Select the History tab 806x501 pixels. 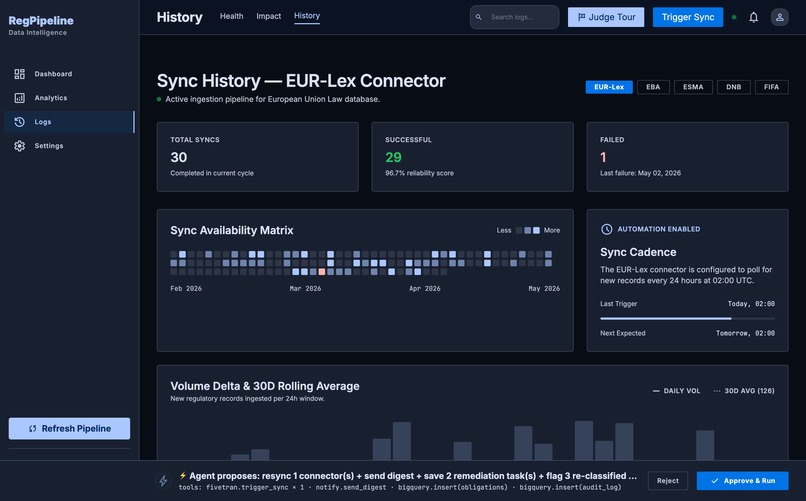point(307,16)
